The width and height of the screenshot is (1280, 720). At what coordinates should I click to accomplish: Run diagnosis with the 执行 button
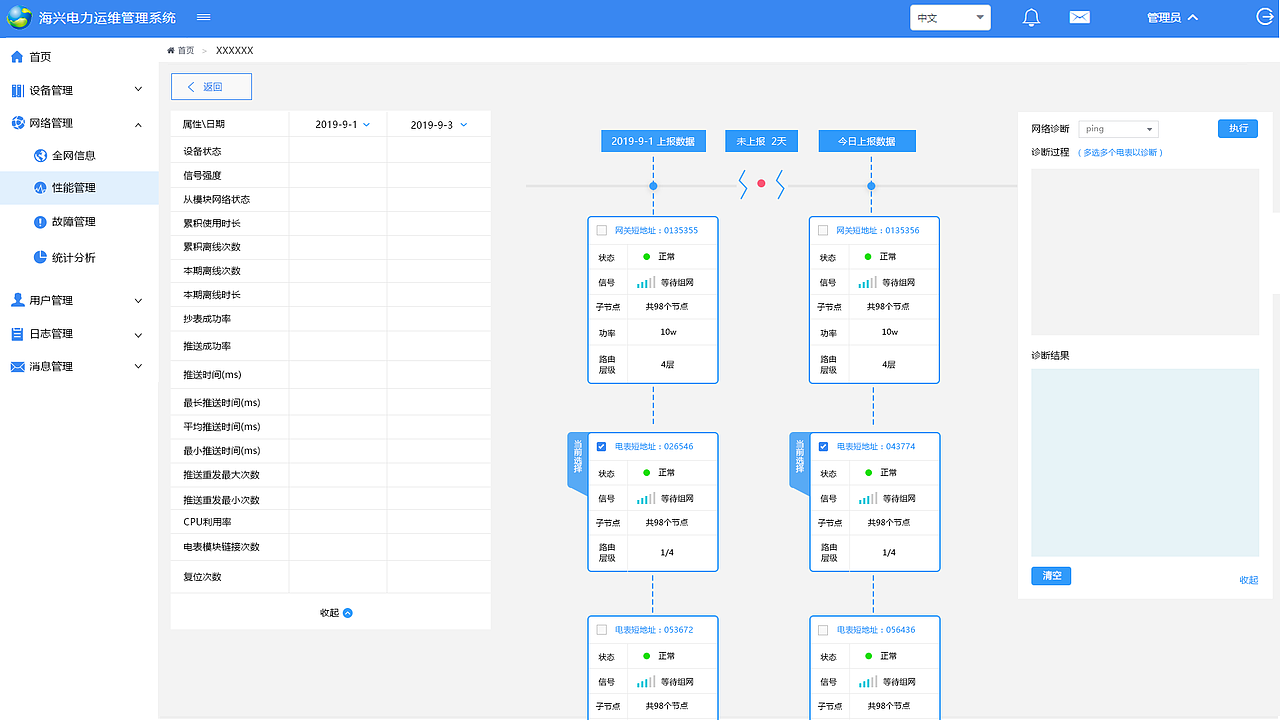click(1238, 129)
